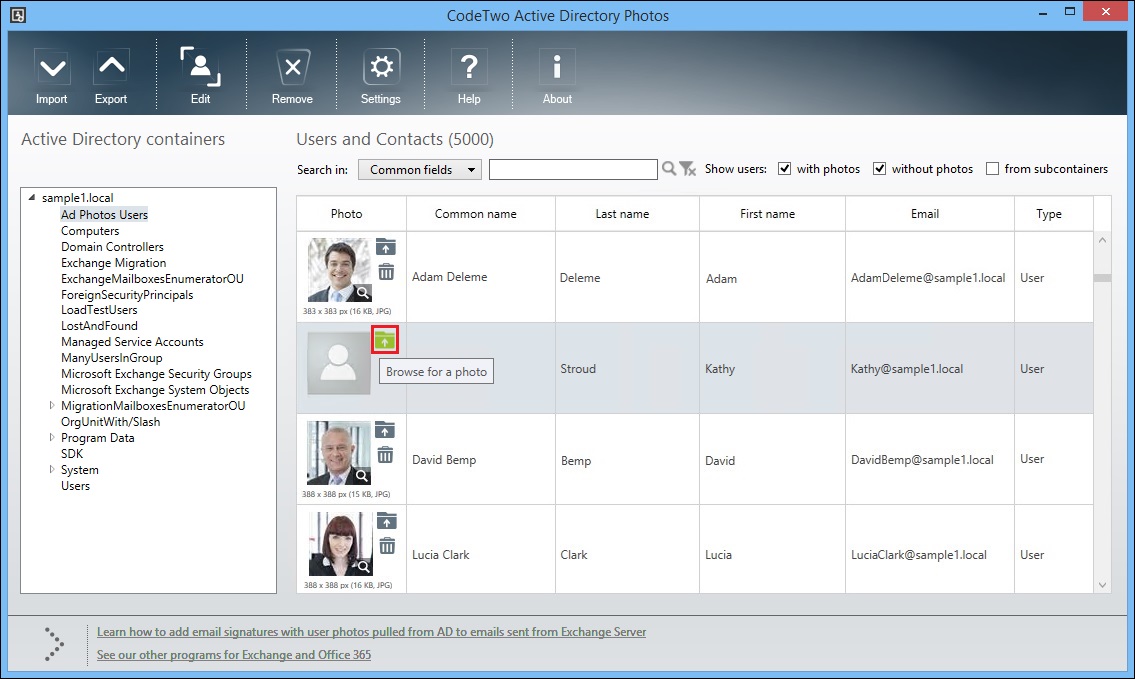
Task: Delete Lucia Clark's photo with trash icon
Action: [387, 546]
